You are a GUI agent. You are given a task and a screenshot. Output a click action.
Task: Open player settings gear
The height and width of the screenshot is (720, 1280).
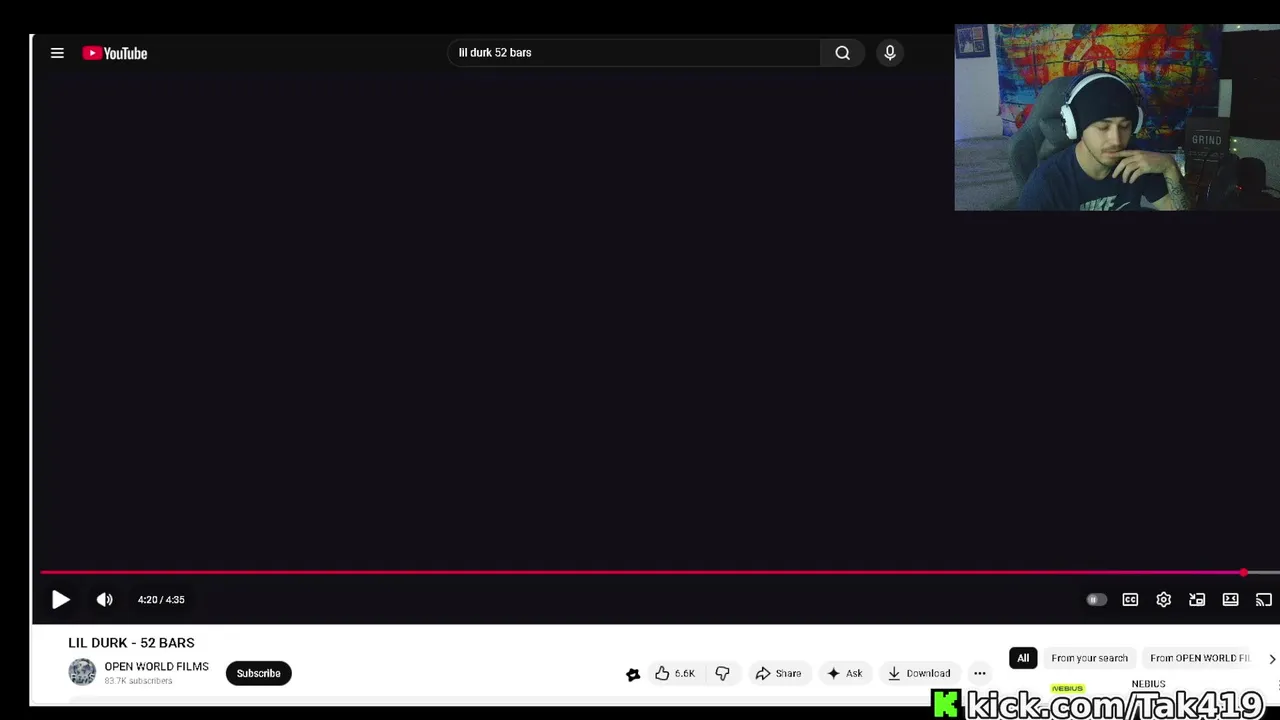pos(1163,599)
